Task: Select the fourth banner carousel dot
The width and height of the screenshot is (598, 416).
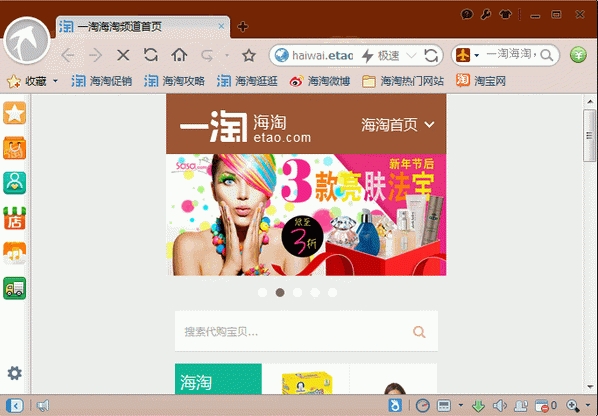Action: pos(315,292)
